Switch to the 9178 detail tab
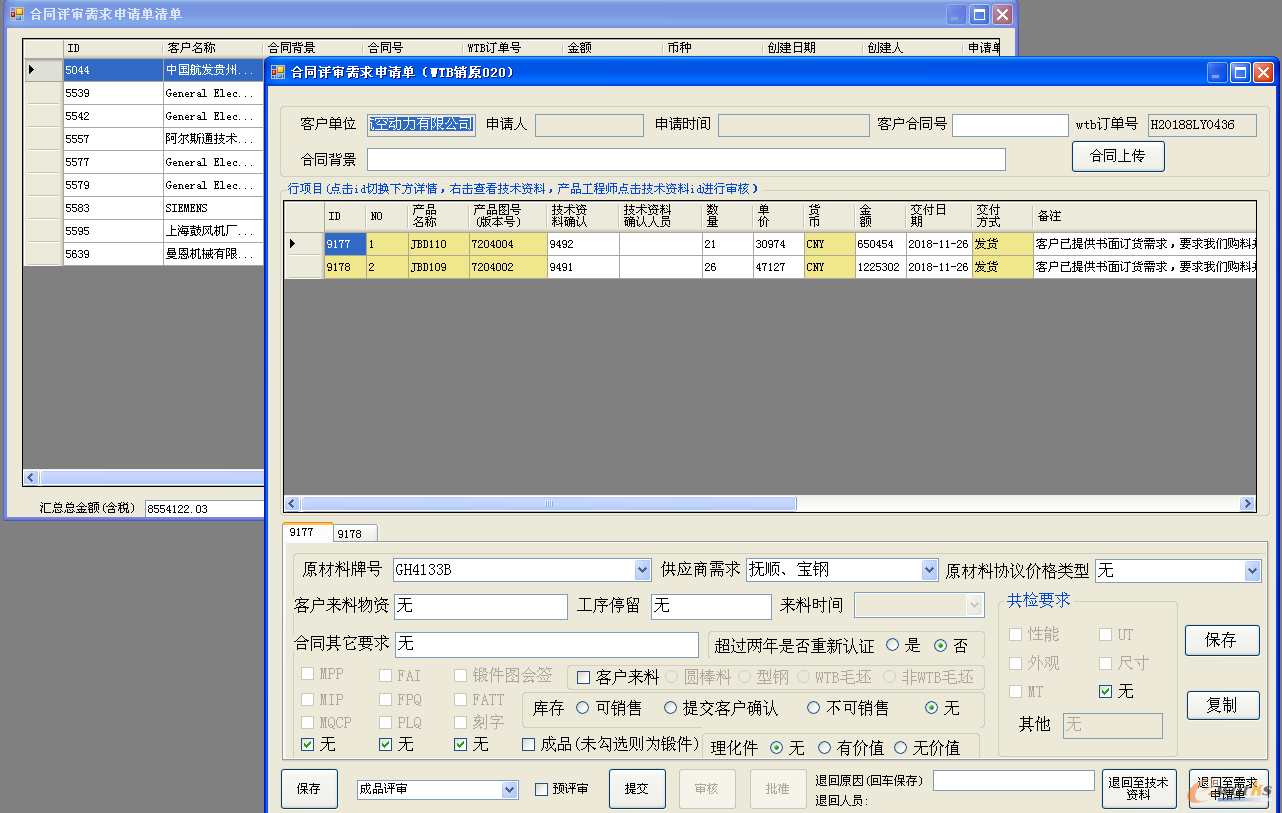 [x=354, y=534]
